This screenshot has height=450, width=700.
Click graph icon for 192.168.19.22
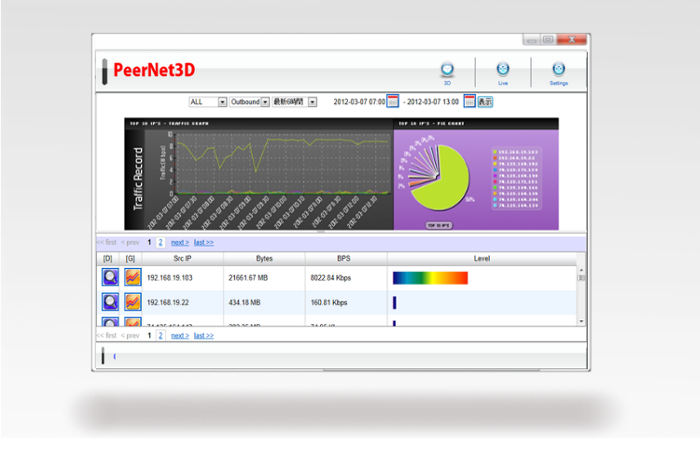132,302
